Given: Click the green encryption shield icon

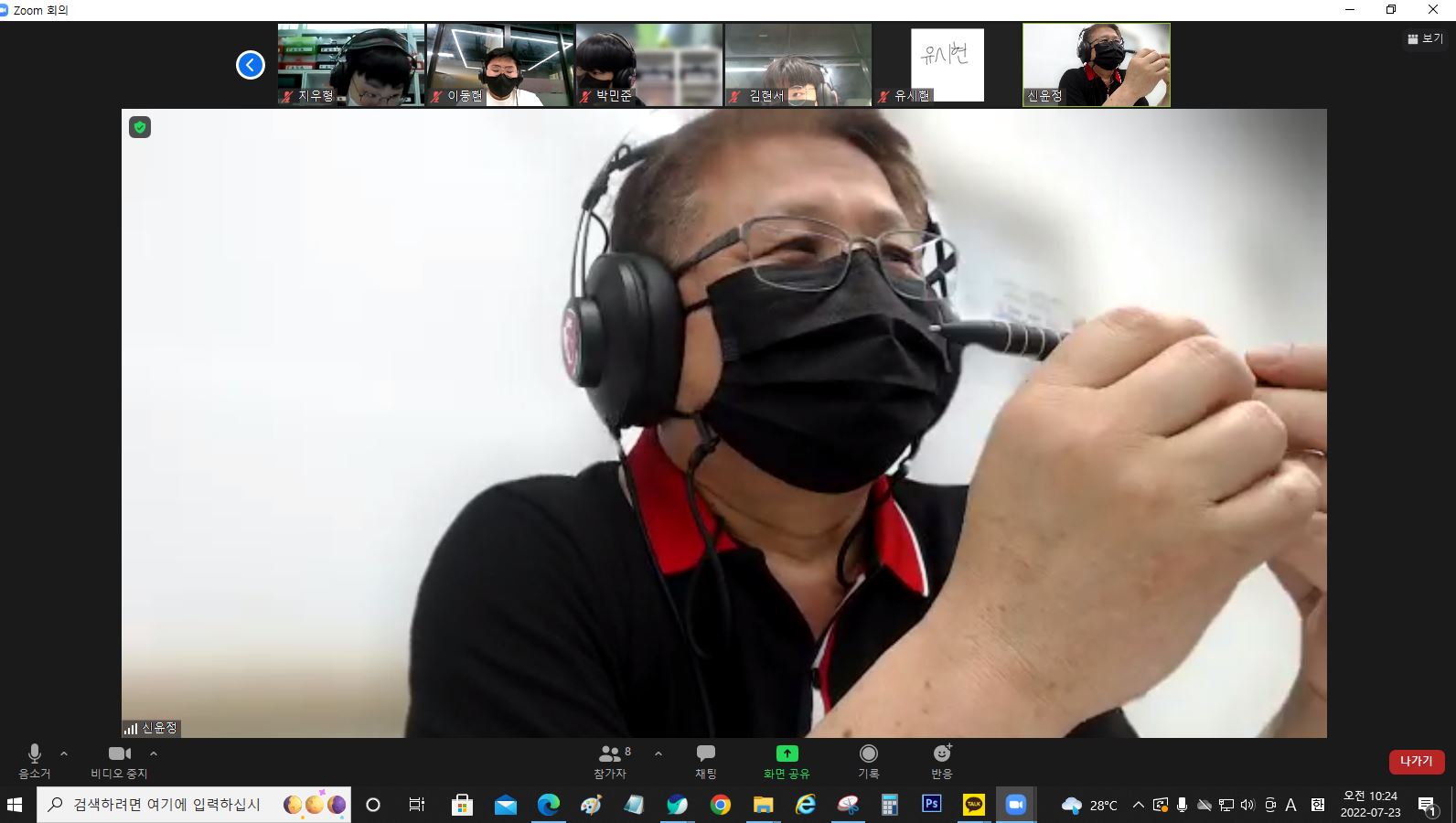Looking at the screenshot, I should [140, 127].
